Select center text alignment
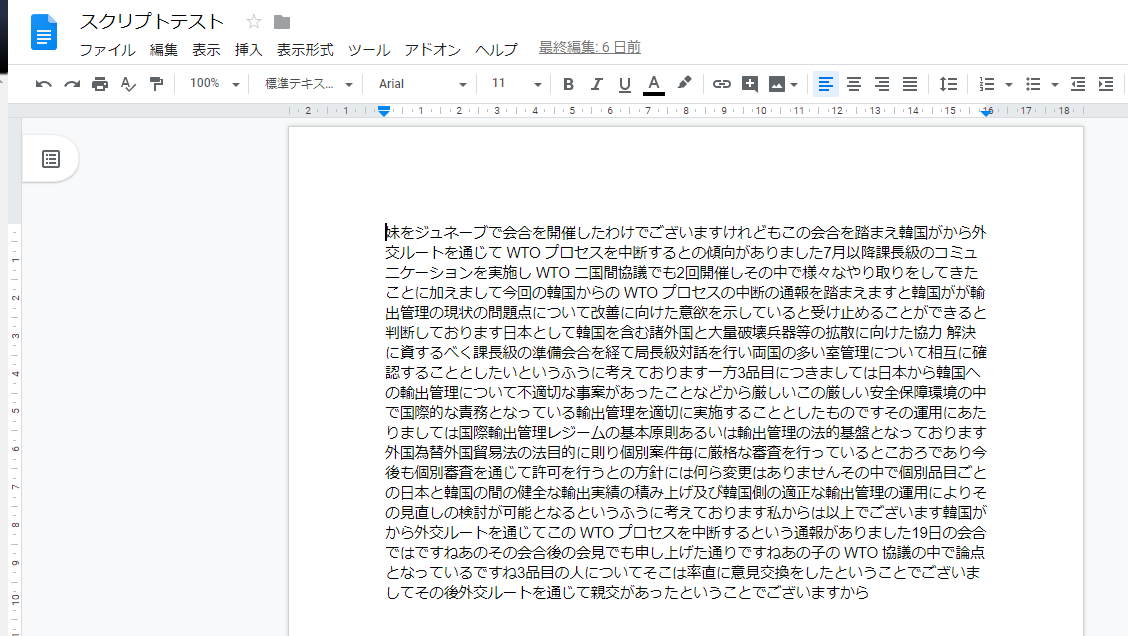The width and height of the screenshot is (1128, 636). click(x=854, y=84)
